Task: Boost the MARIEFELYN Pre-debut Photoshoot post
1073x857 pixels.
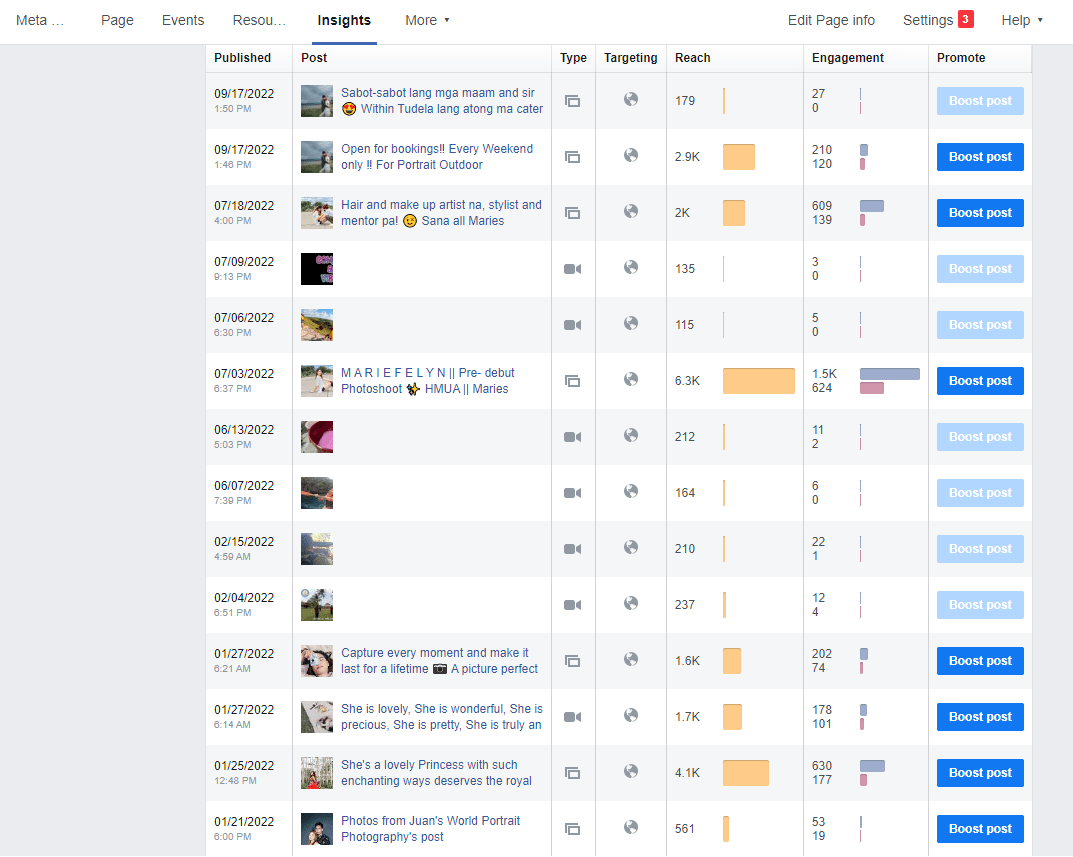Action: pyautogui.click(x=980, y=381)
